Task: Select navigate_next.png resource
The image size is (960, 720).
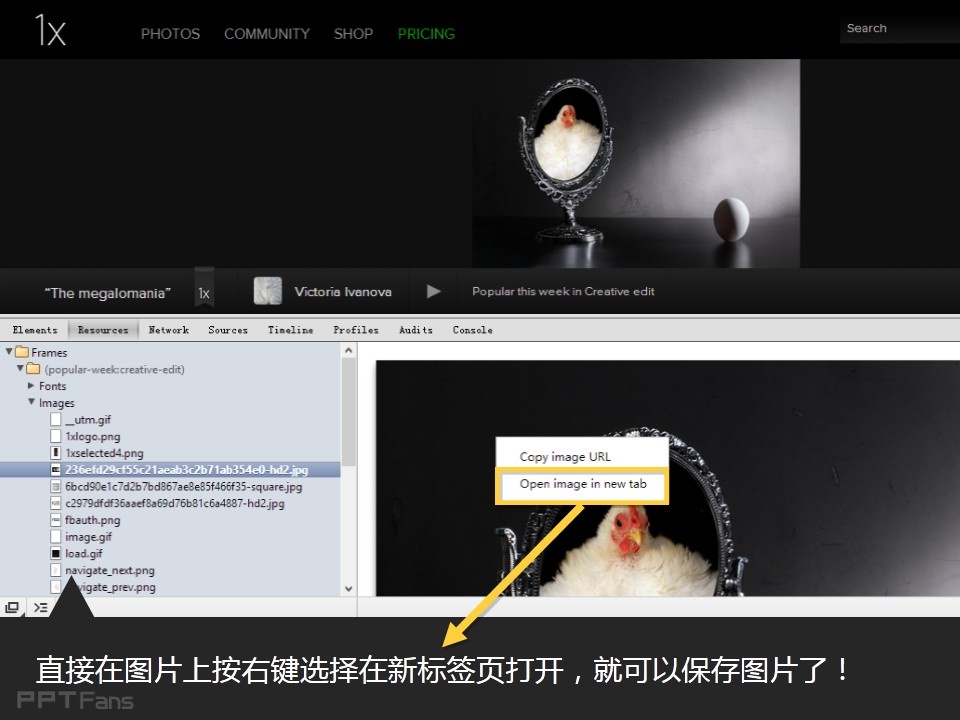Action: point(110,570)
